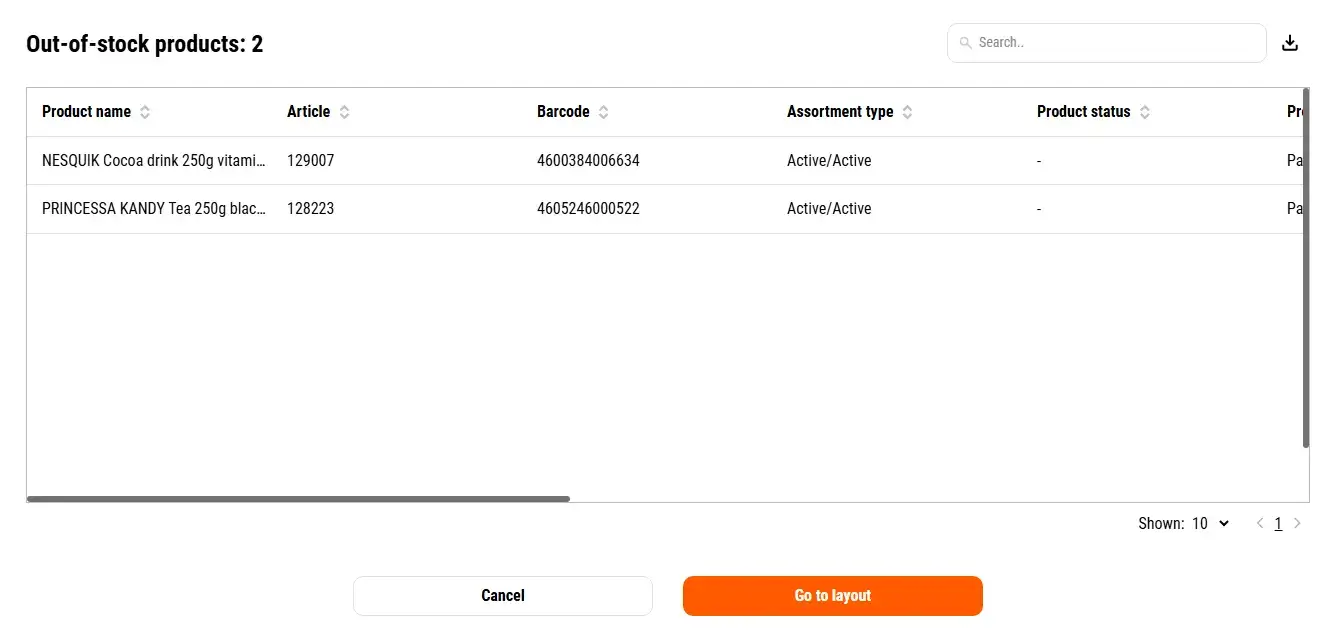Viewport: 1325px width, 636px height.
Task: Sort by Product status icon
Action: click(x=1145, y=112)
